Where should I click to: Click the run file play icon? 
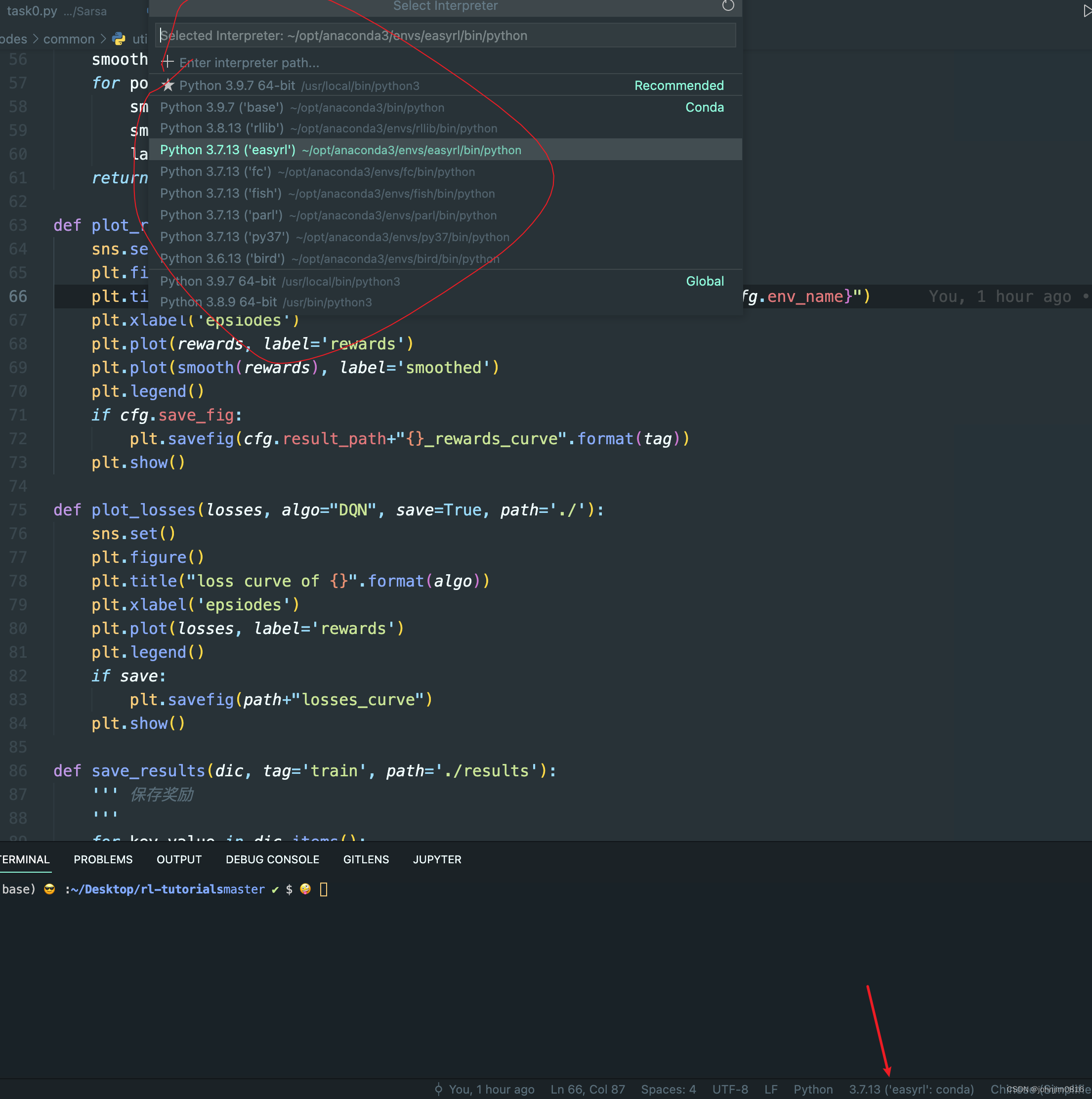[x=1086, y=11]
